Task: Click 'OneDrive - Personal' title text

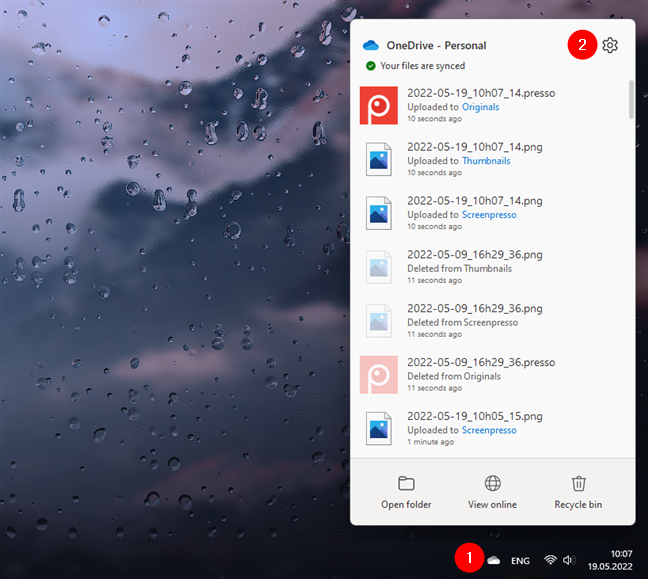Action: click(436, 45)
